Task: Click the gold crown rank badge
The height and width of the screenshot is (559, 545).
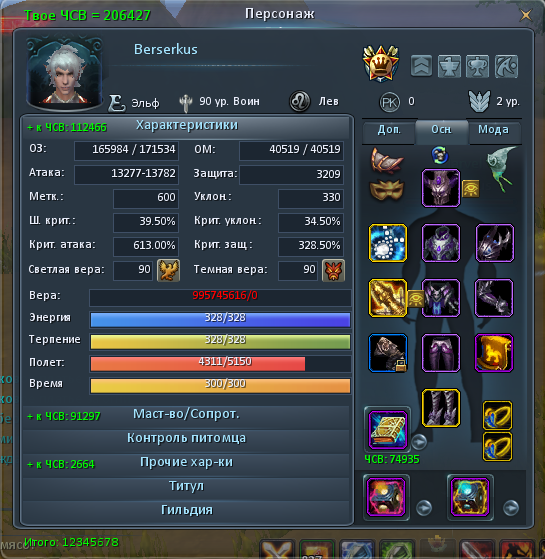Action: (x=380, y=63)
